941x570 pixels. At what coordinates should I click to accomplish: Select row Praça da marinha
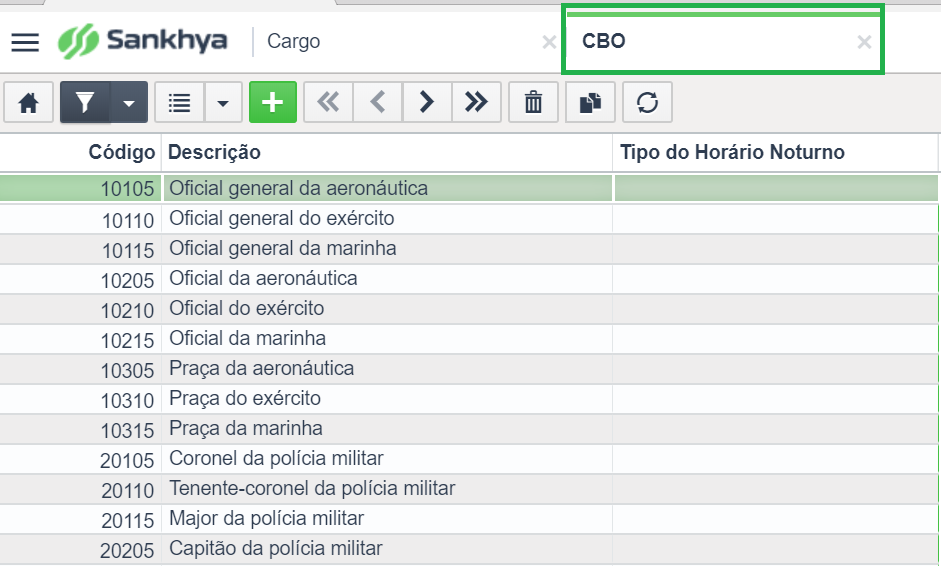coord(469,429)
